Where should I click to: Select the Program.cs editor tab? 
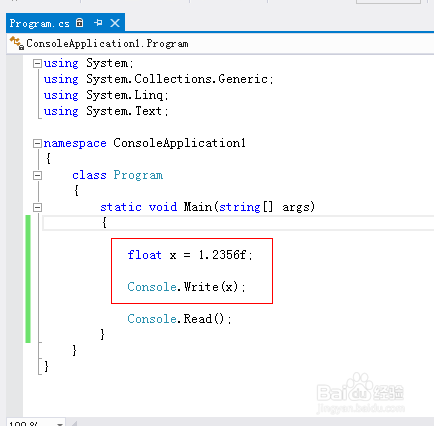pos(65,23)
